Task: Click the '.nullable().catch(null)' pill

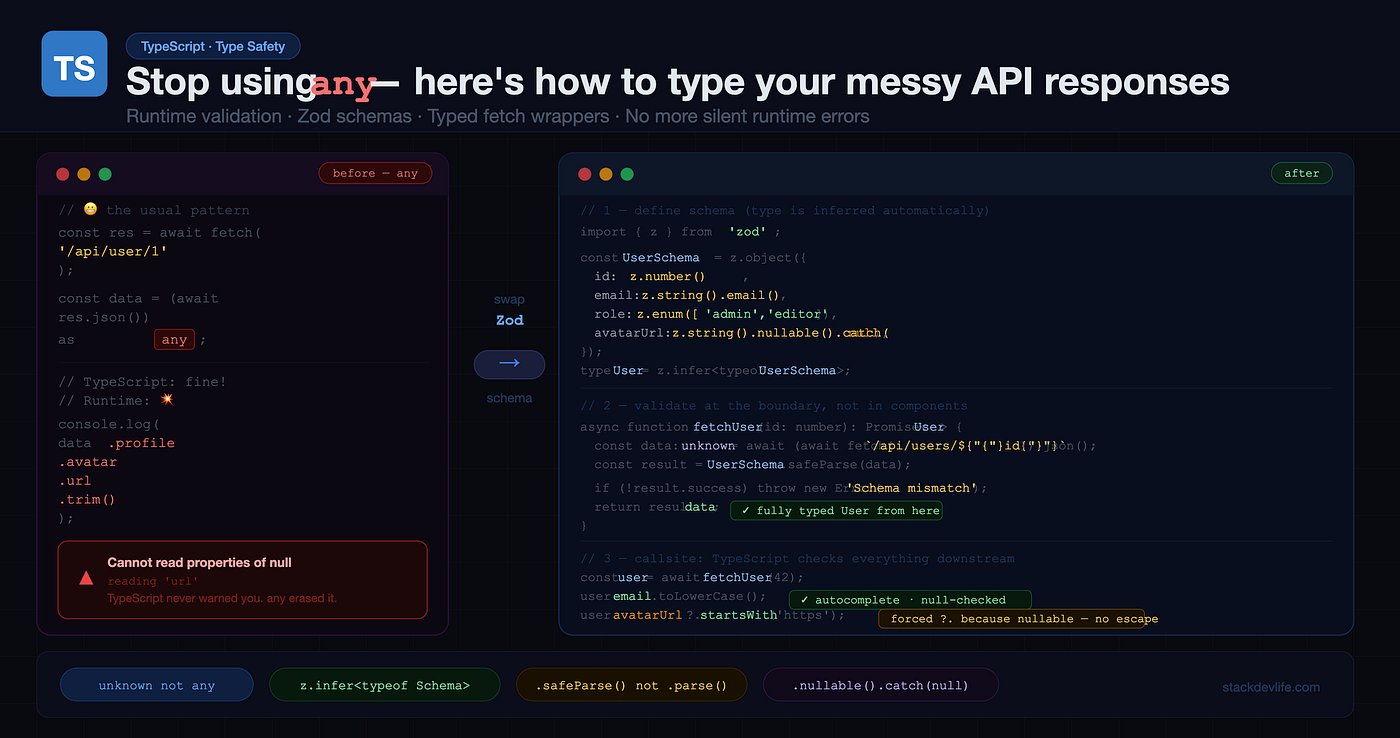Action: 881,685
